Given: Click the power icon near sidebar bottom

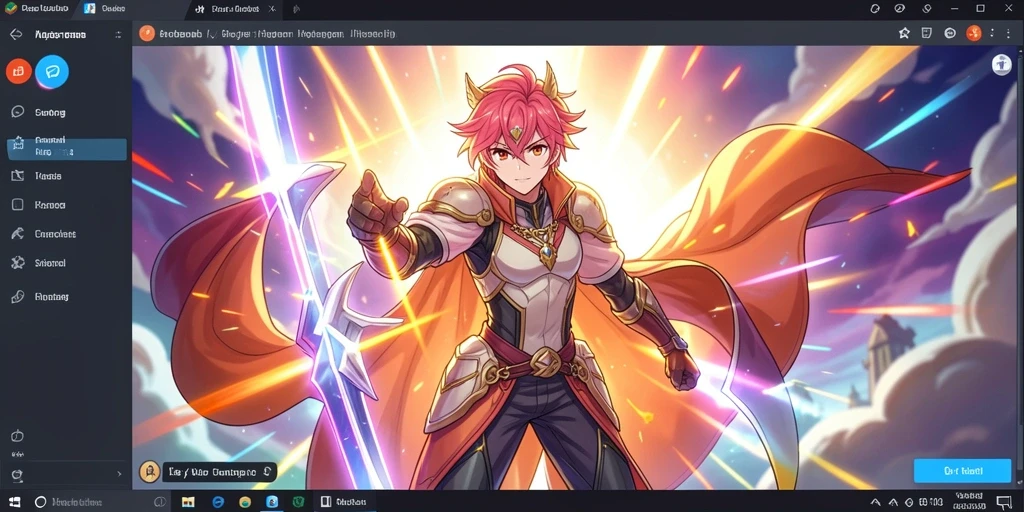Looking at the screenshot, I should (18, 436).
